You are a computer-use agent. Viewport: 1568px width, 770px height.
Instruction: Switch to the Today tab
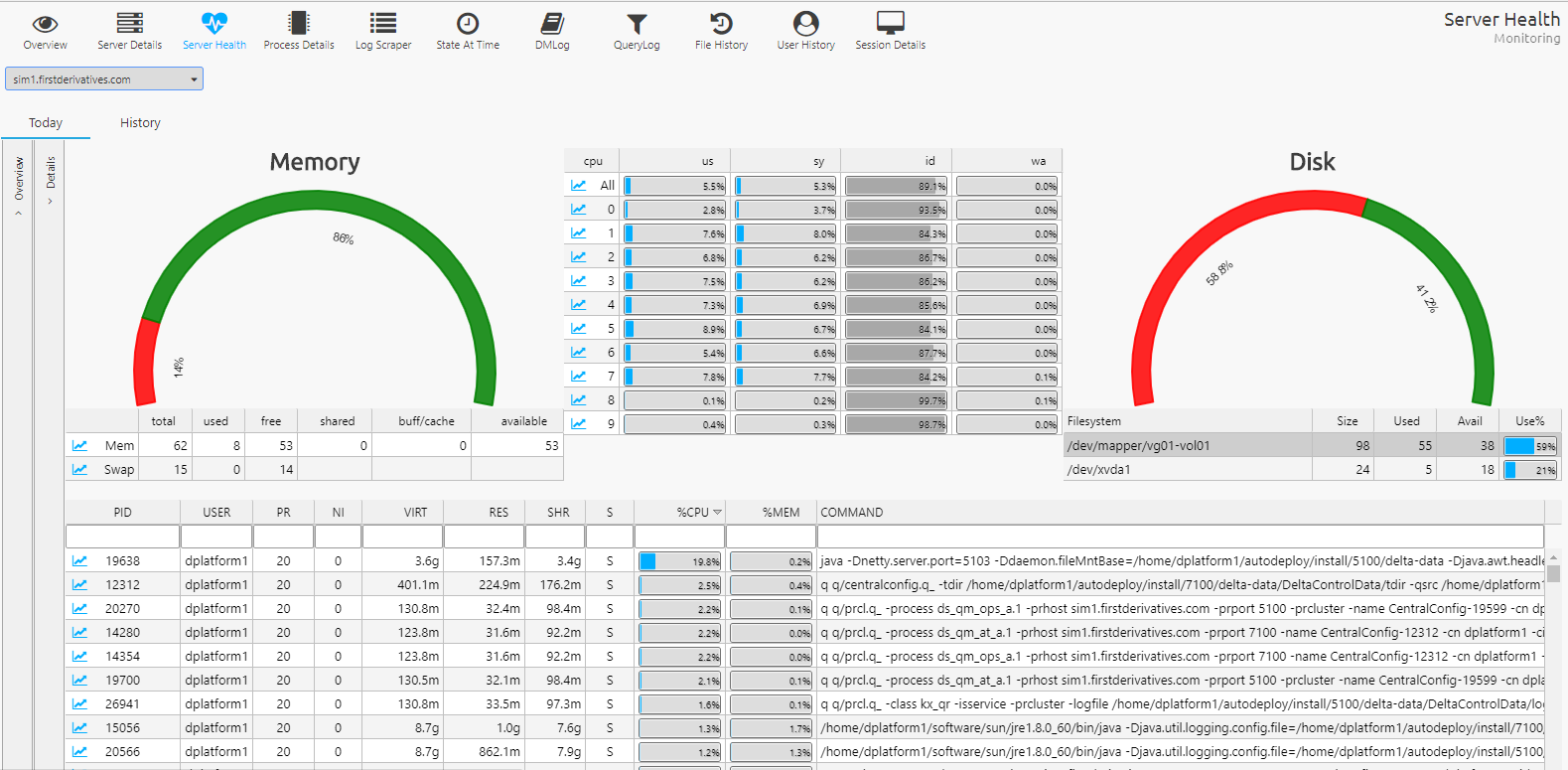pyautogui.click(x=46, y=123)
